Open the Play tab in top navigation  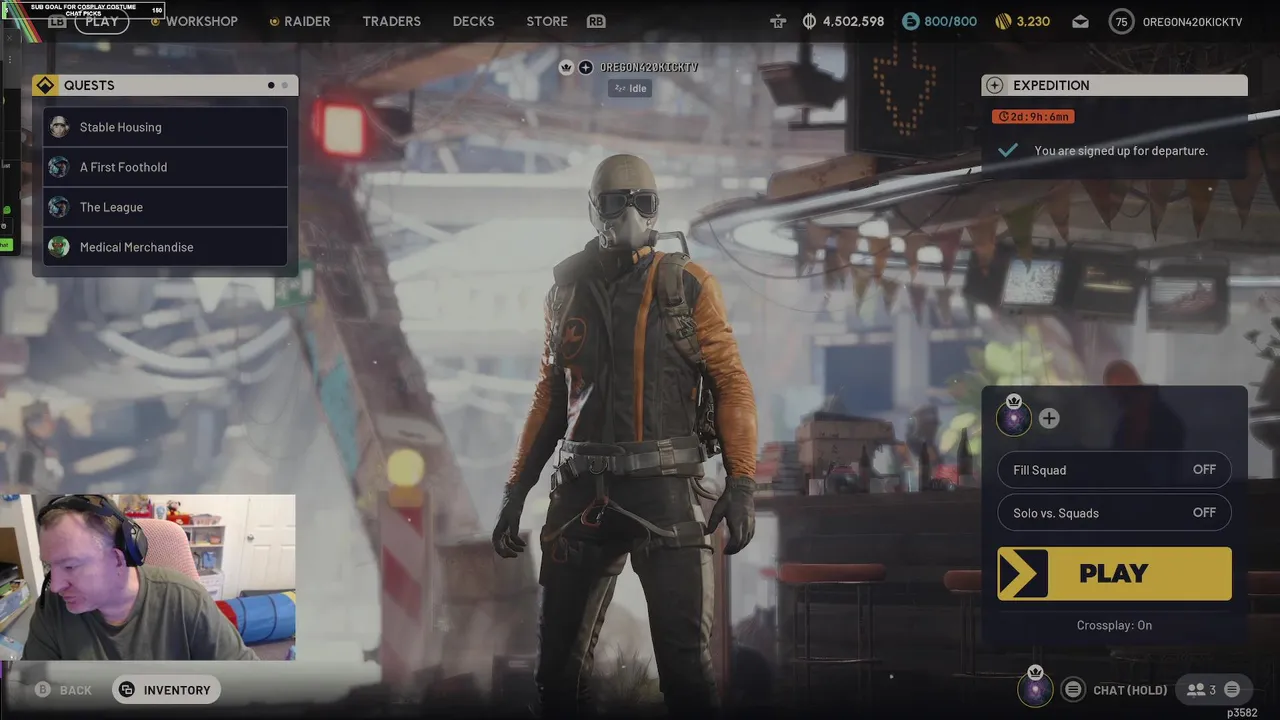coord(101,21)
